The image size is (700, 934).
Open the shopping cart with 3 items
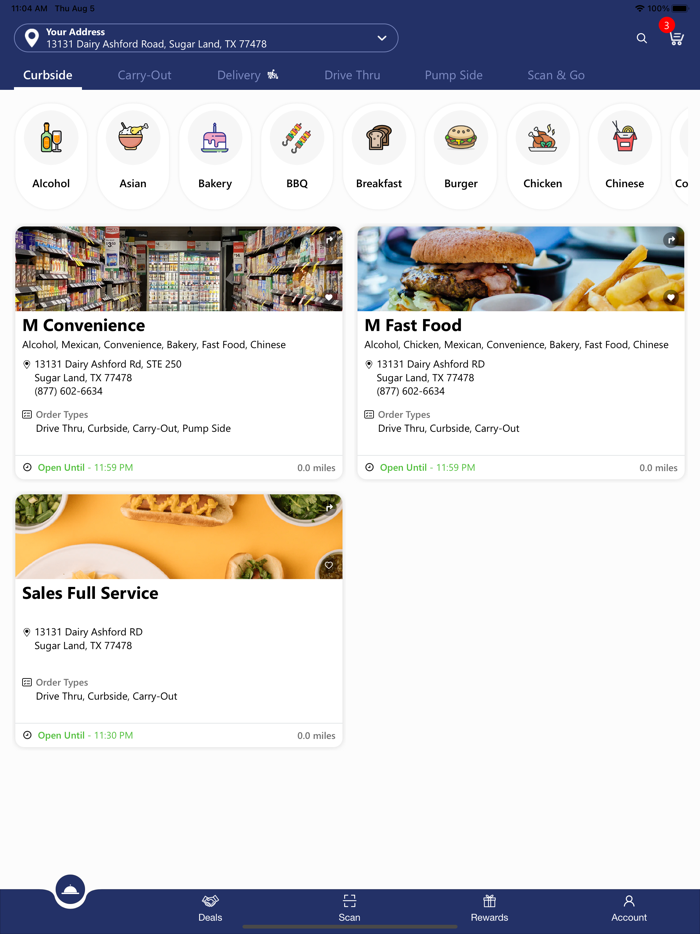676,38
